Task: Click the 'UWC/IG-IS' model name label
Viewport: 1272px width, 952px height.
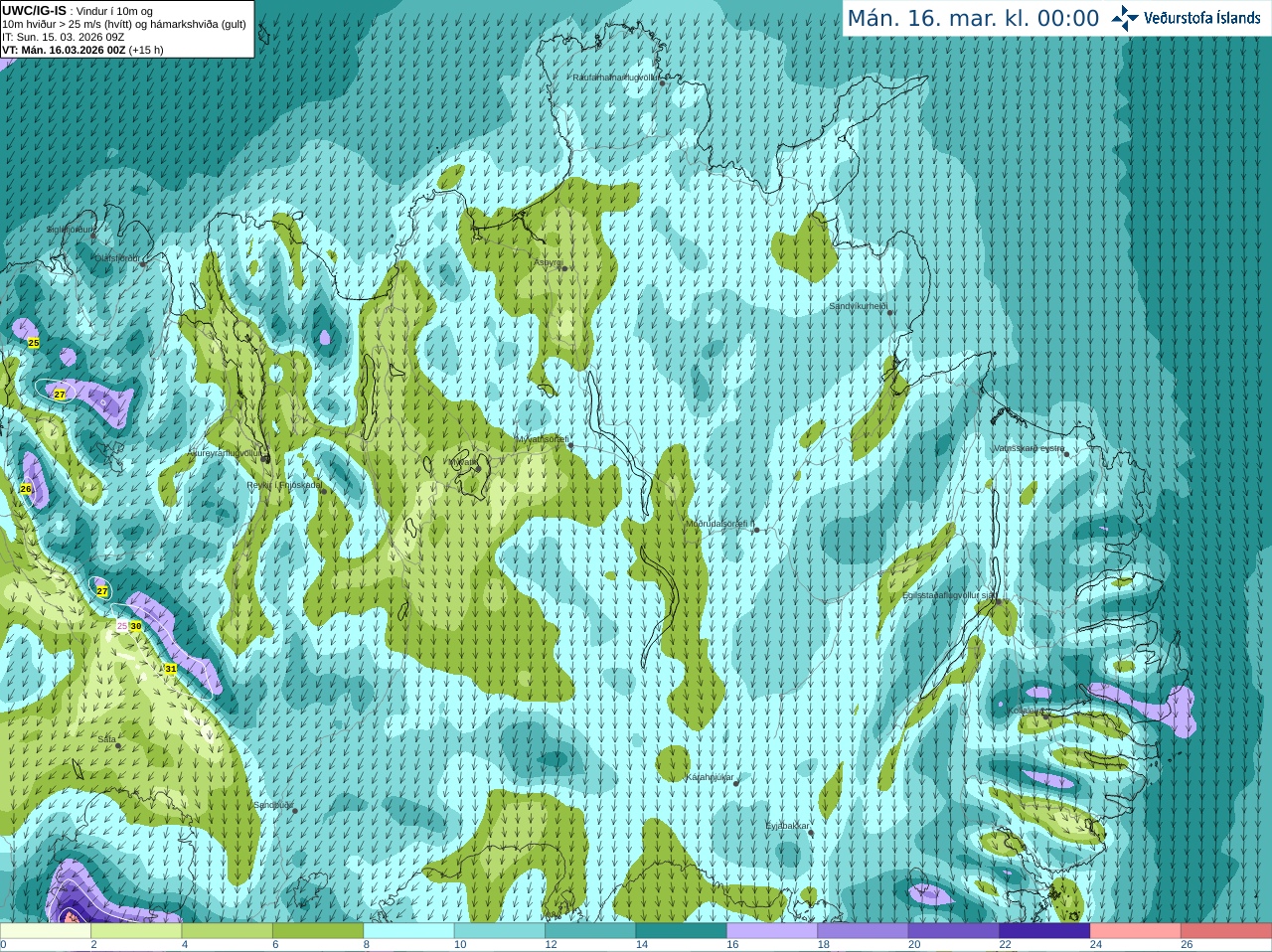Action: click(35, 11)
